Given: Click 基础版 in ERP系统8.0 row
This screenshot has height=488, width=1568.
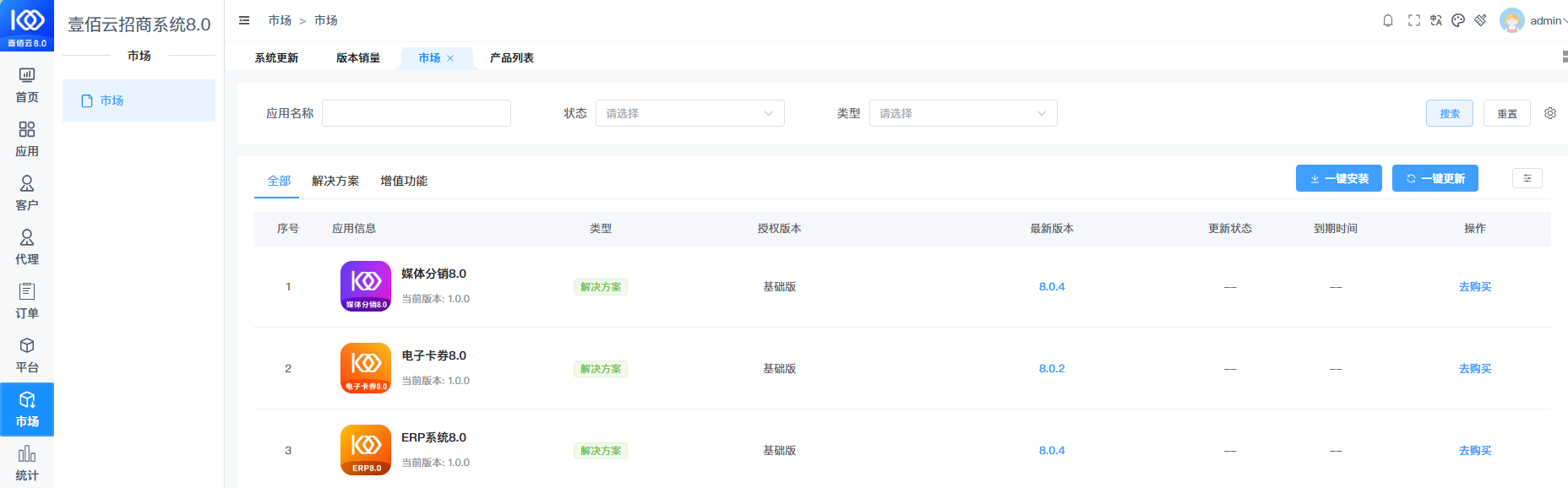Looking at the screenshot, I should 779,451.
